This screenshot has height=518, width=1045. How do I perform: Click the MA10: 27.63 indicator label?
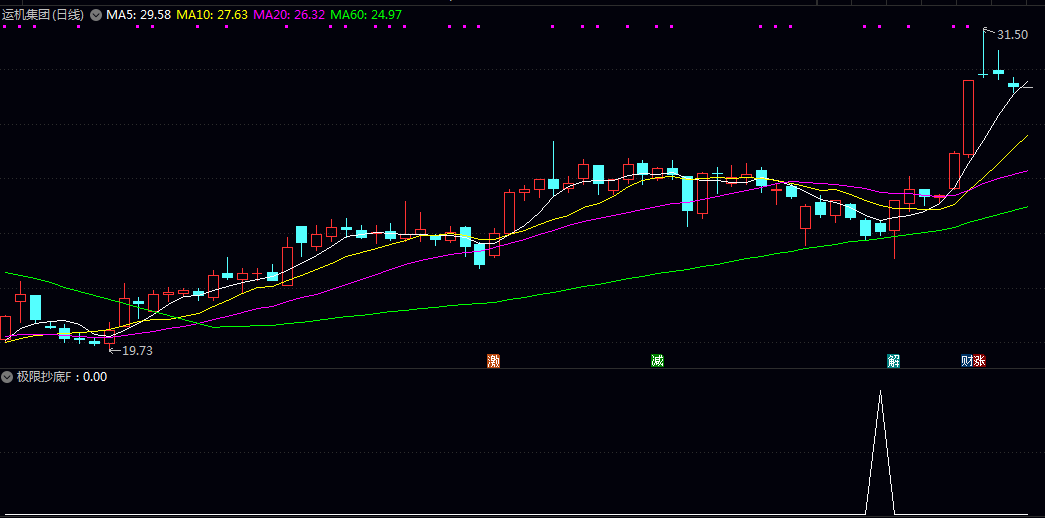click(212, 15)
